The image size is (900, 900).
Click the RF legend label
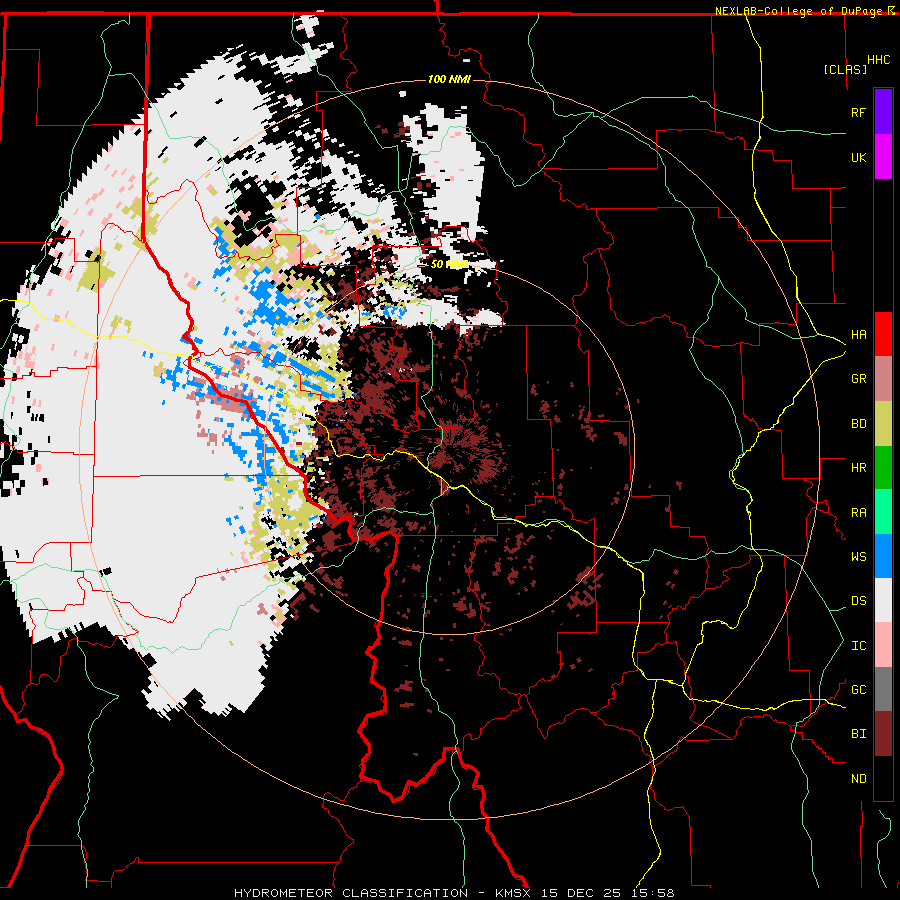859,112
